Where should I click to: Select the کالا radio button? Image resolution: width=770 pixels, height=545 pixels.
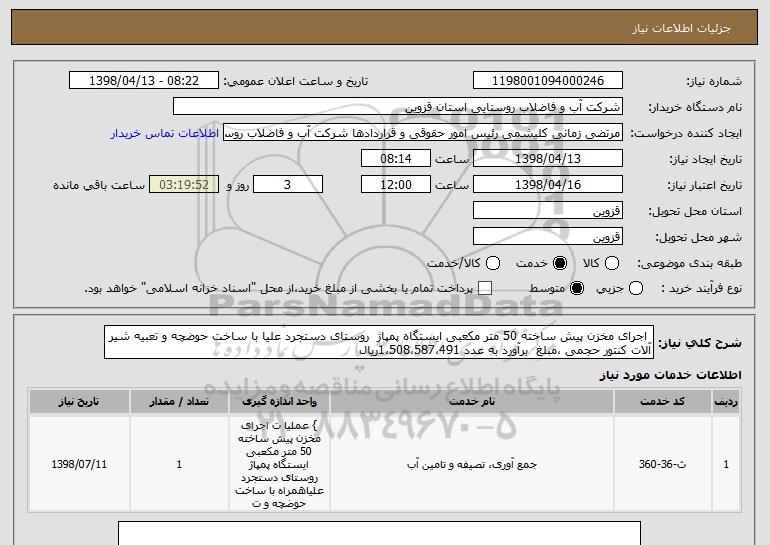click(x=611, y=263)
